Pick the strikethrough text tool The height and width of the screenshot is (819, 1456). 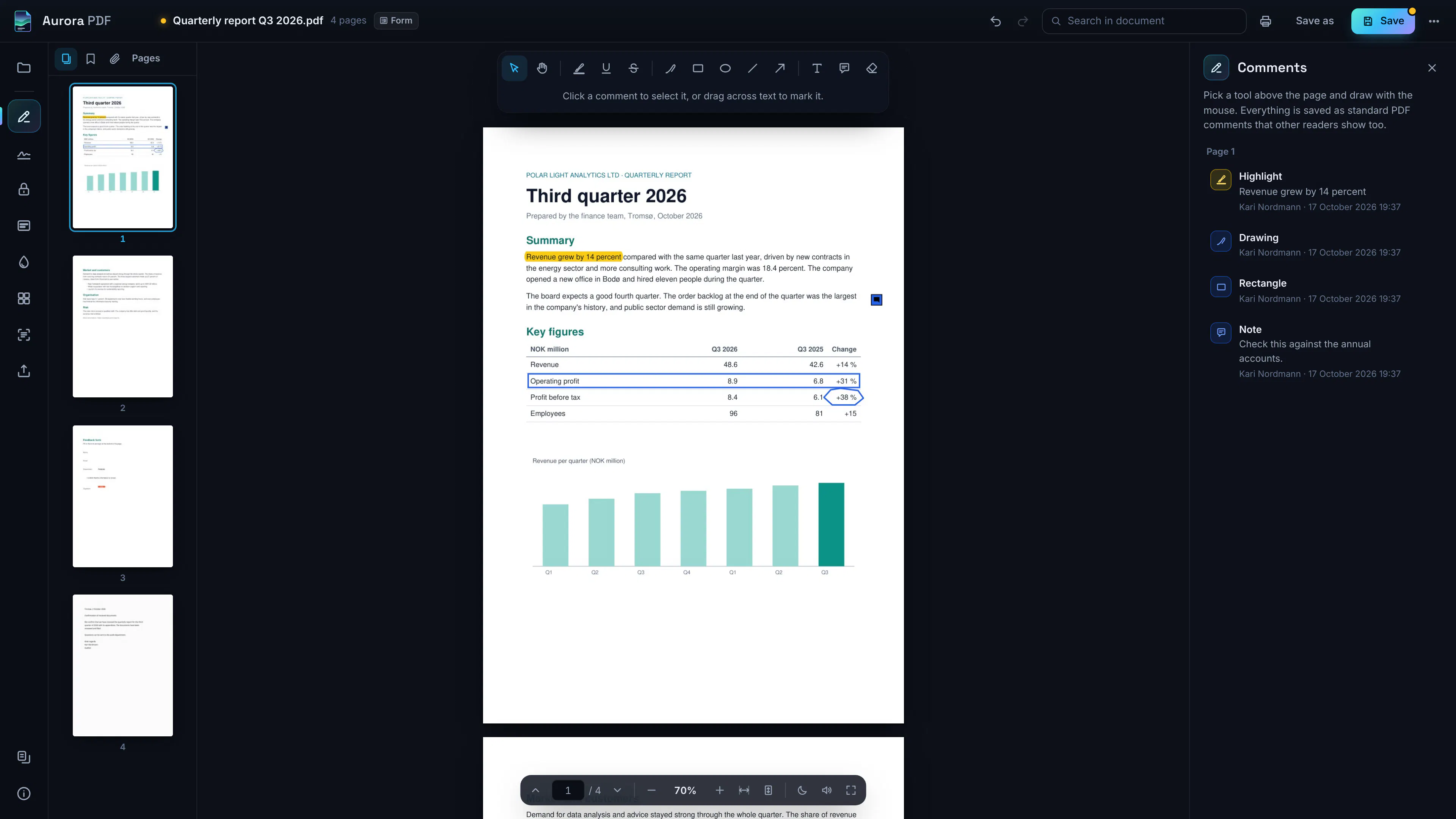634,68
